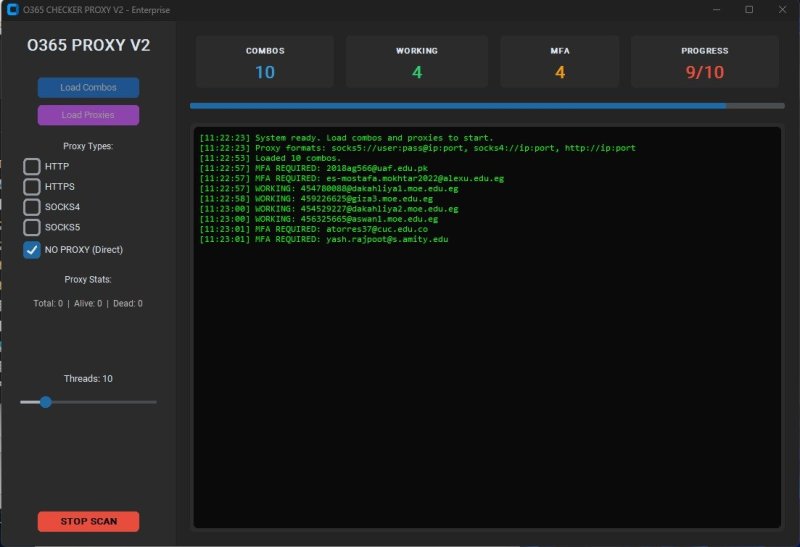Click the "Loaded 10 combos." log line
This screenshot has width=800, height=547.
pyautogui.click(x=270, y=158)
